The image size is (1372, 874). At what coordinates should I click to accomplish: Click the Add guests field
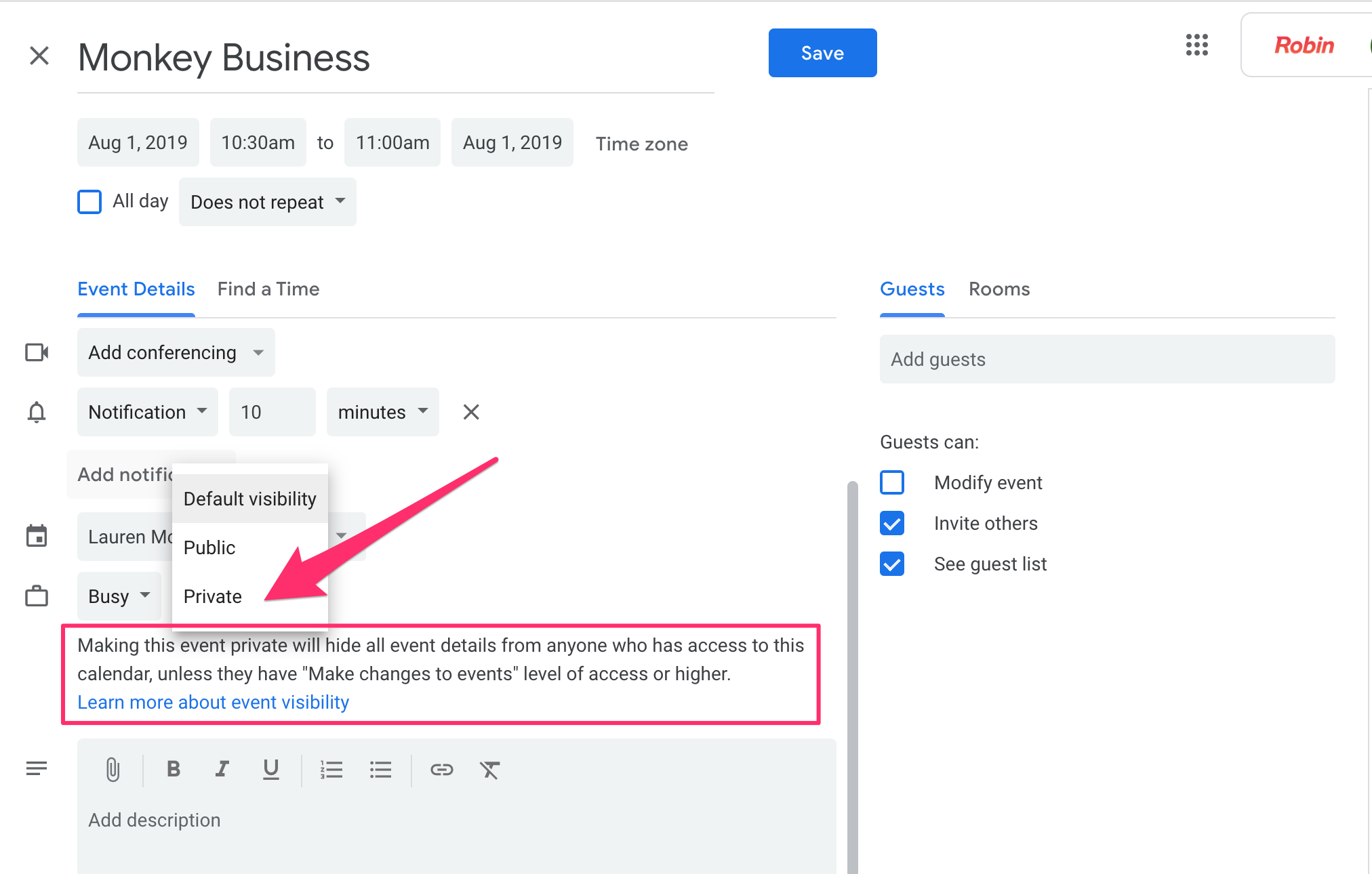click(1108, 359)
